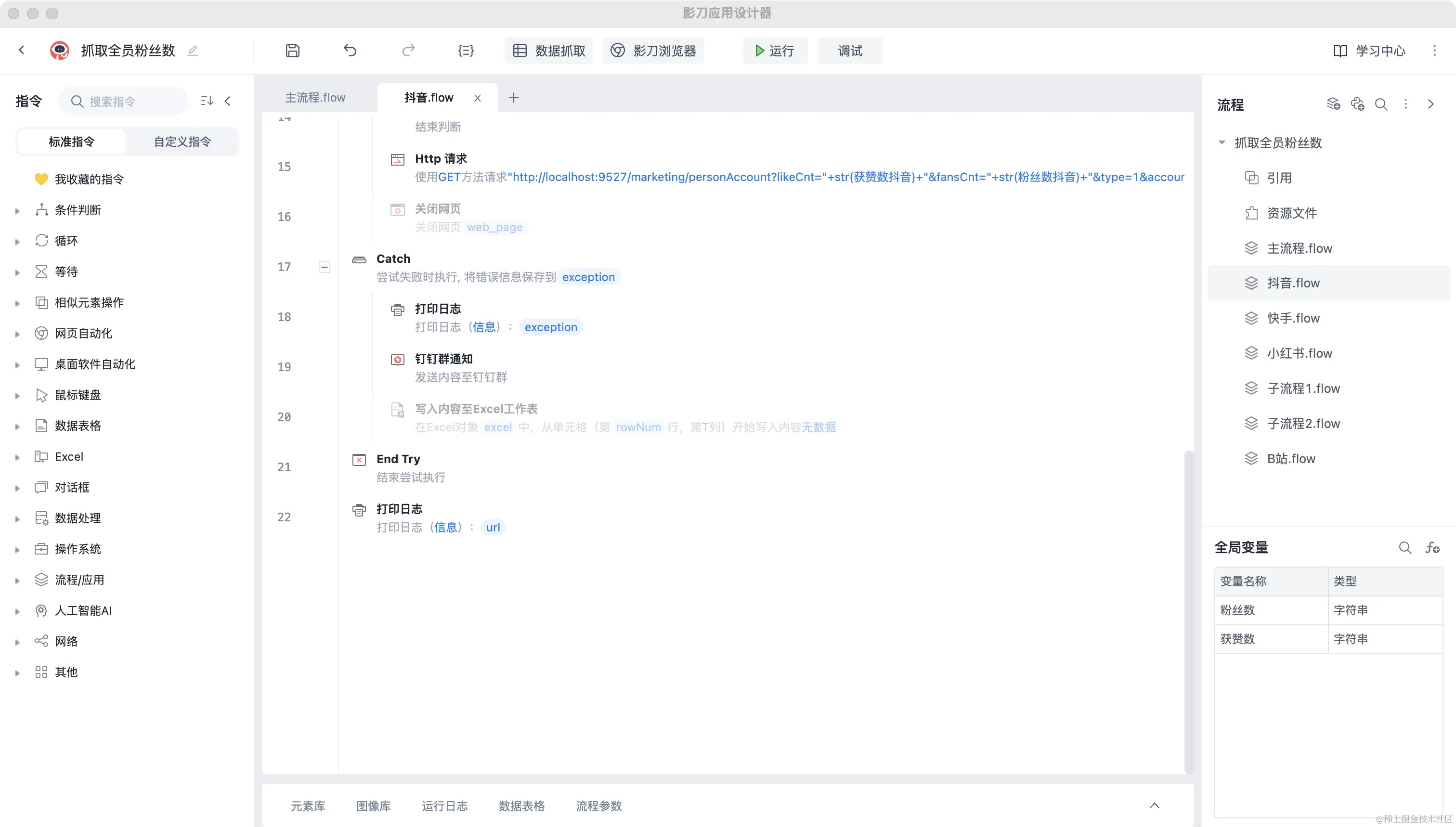Switch to 主流程.flow tab
Image resolution: width=1456 pixels, height=827 pixels.
click(315, 98)
